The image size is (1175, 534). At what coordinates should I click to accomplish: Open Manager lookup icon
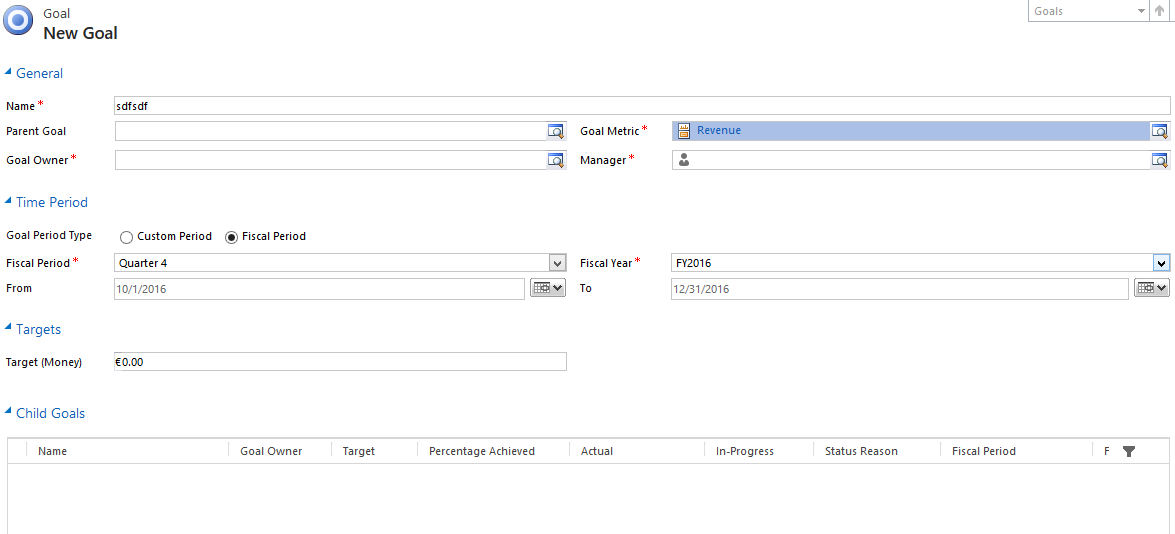tap(1159, 160)
